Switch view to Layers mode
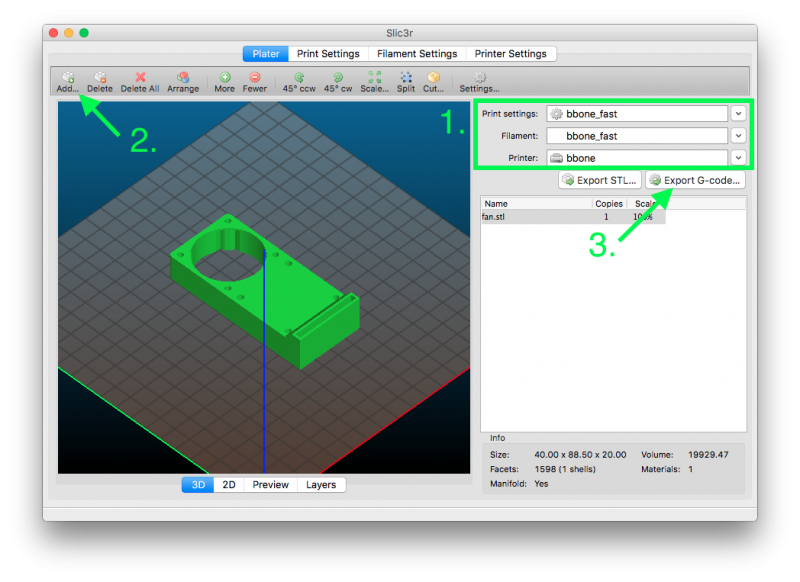Viewport: 800px width, 582px height. 321,485
